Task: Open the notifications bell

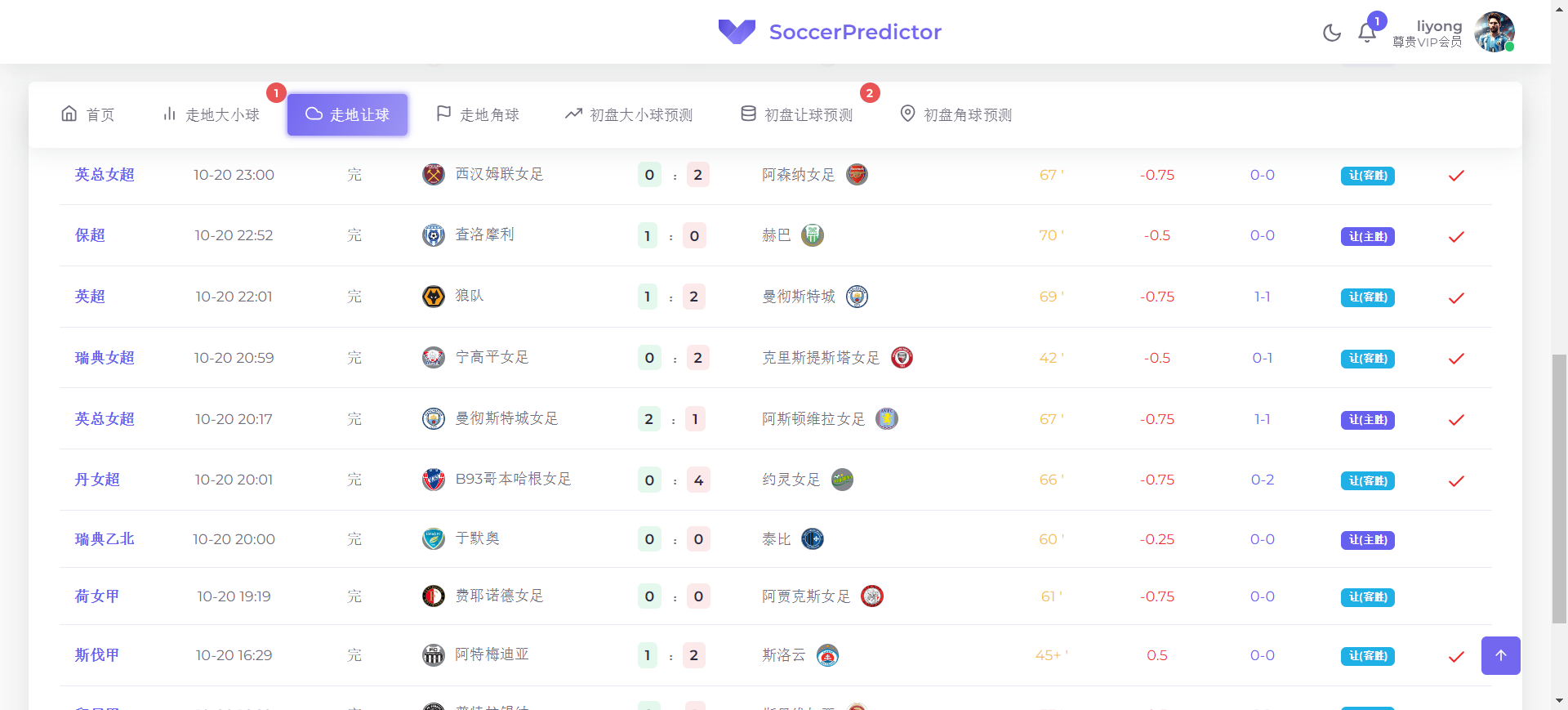Action: tap(1367, 33)
